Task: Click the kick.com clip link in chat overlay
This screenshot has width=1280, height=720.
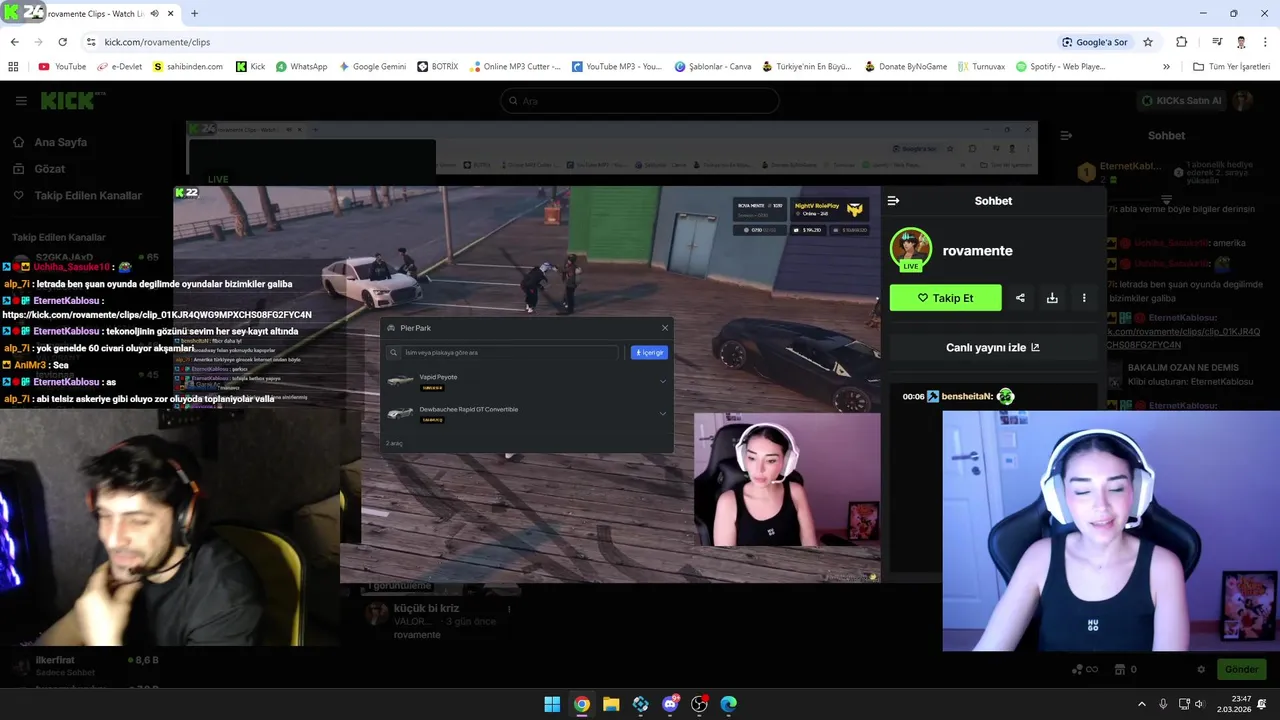Action: [x=157, y=315]
